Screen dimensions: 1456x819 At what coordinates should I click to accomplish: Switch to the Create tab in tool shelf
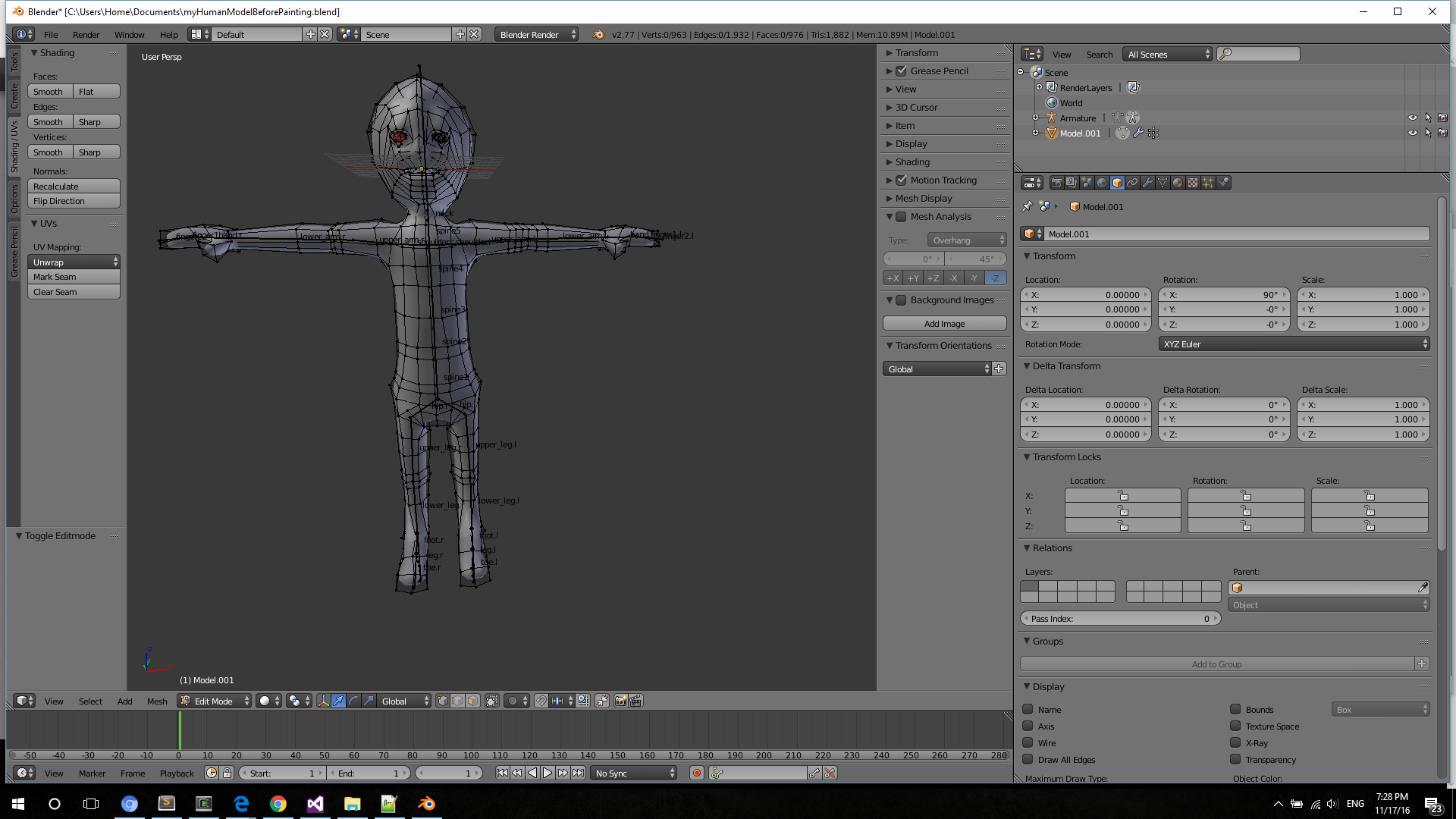click(x=14, y=96)
